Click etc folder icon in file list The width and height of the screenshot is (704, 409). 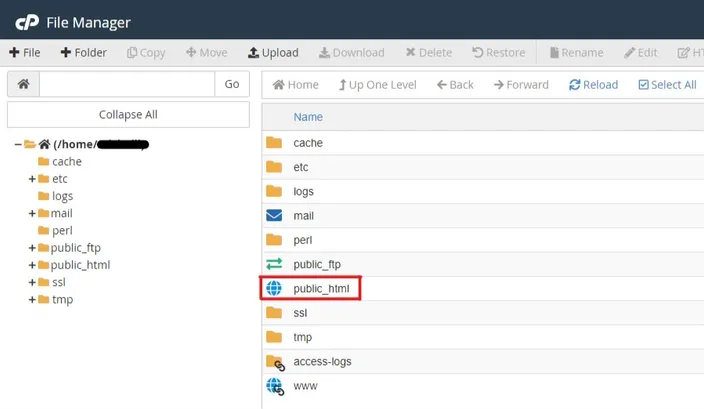[x=274, y=167]
